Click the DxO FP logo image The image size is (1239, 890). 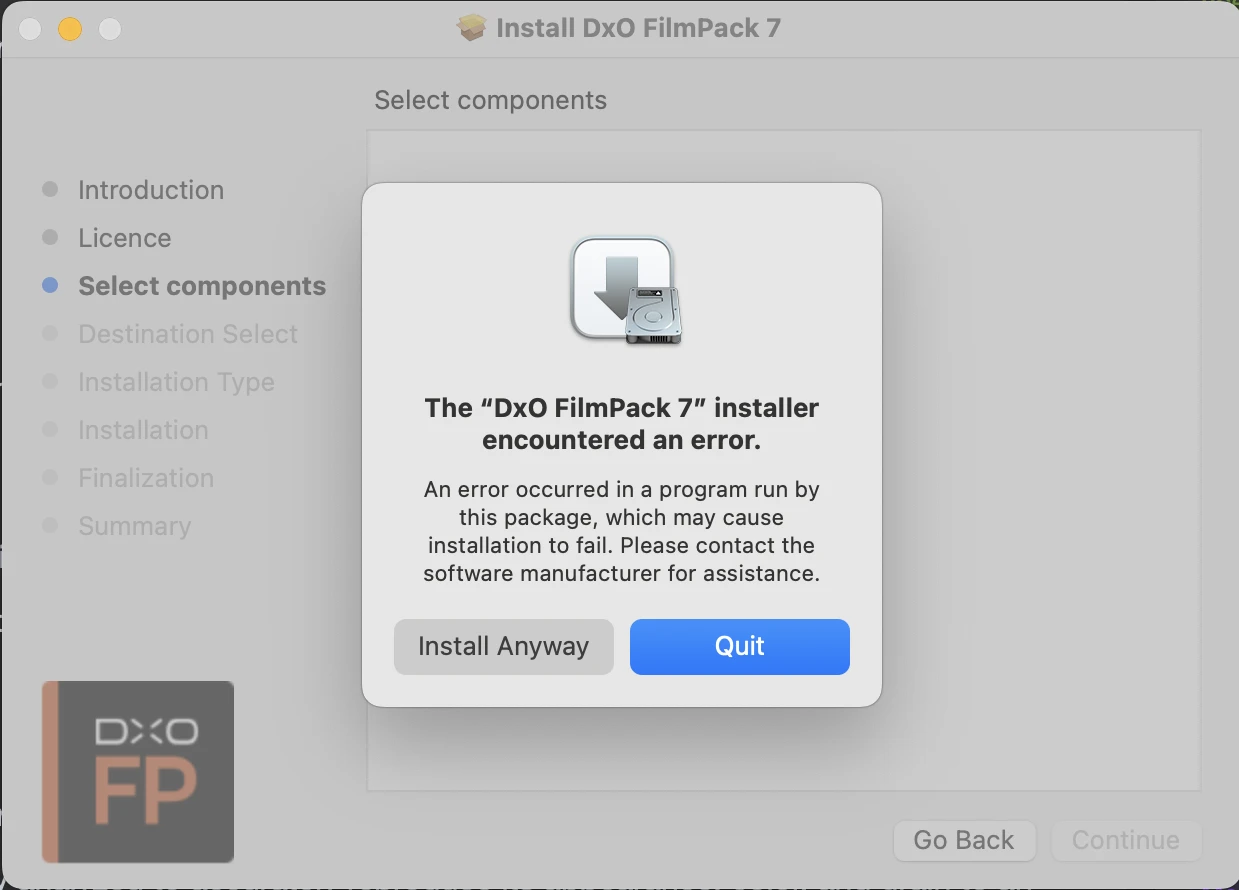pyautogui.click(x=138, y=772)
